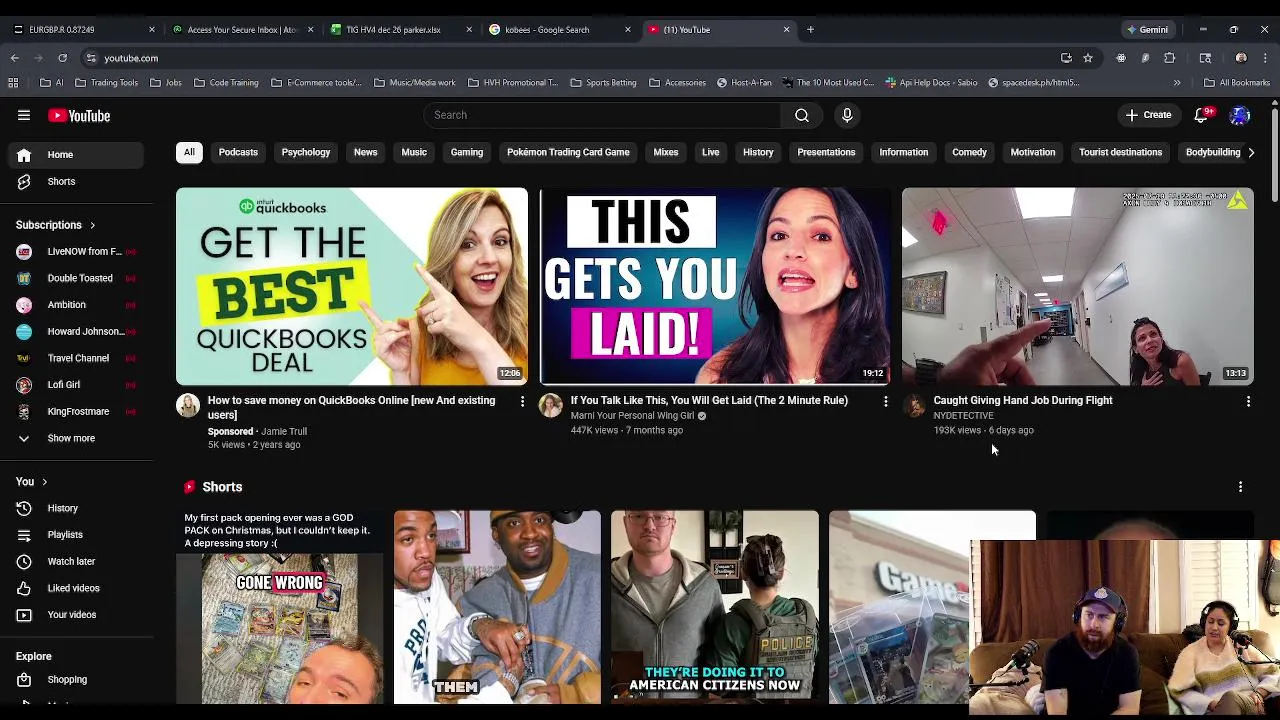
Task: Open History in the sidebar
Action: 76,508
